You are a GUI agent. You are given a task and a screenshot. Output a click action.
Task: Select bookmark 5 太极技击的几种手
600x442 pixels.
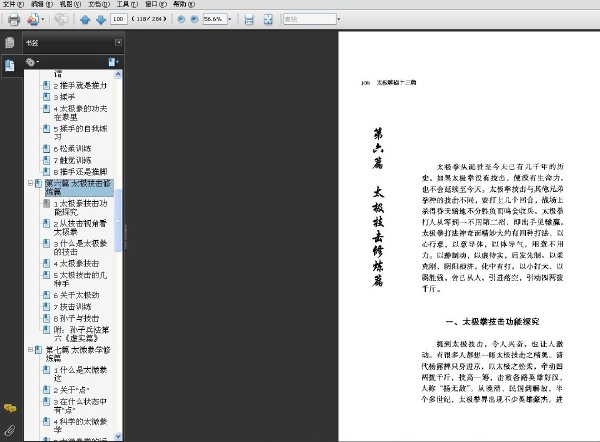tap(80, 279)
